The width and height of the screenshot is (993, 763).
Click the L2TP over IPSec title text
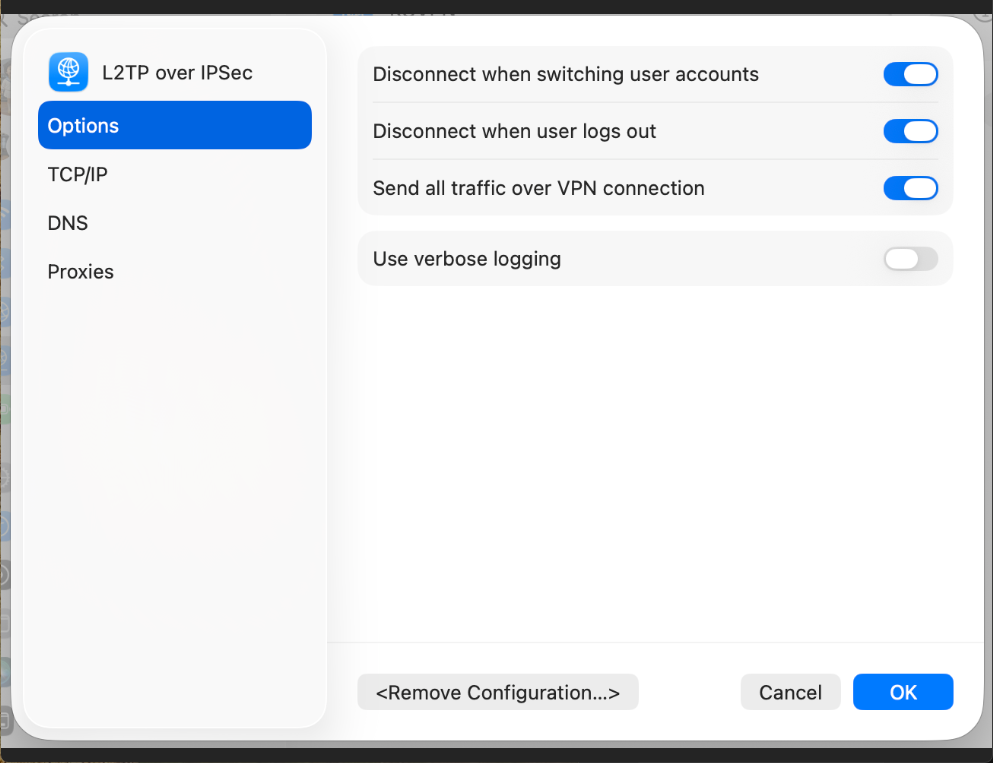(x=177, y=73)
